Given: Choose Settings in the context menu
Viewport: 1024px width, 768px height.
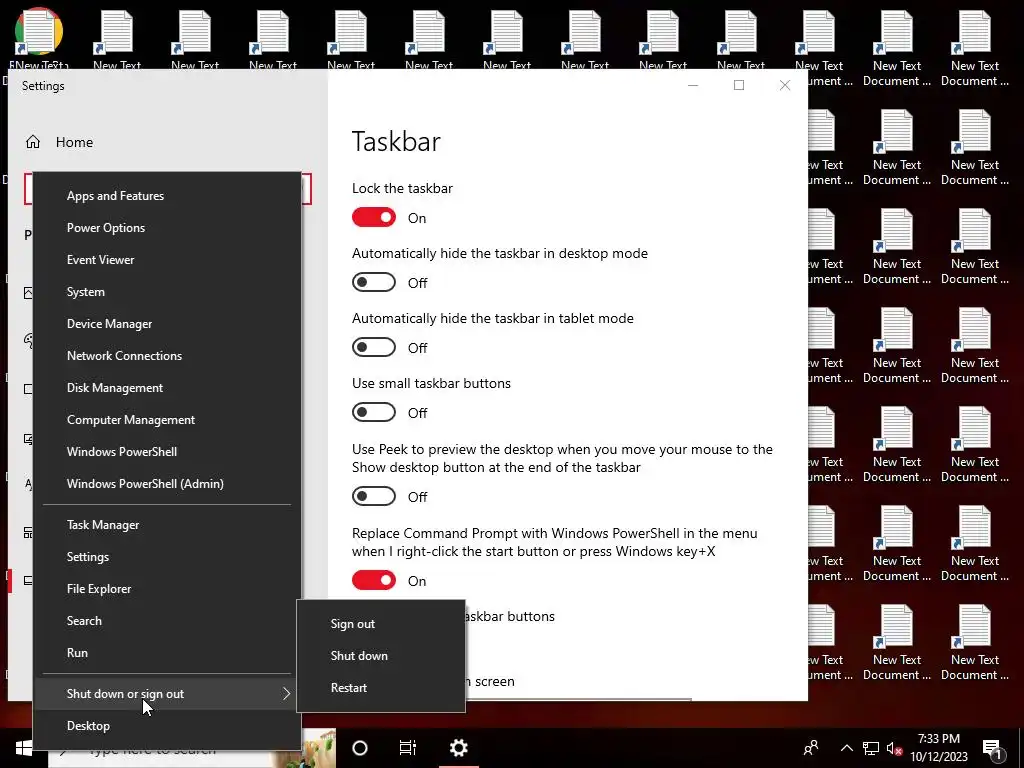Looking at the screenshot, I should click(x=167, y=557).
